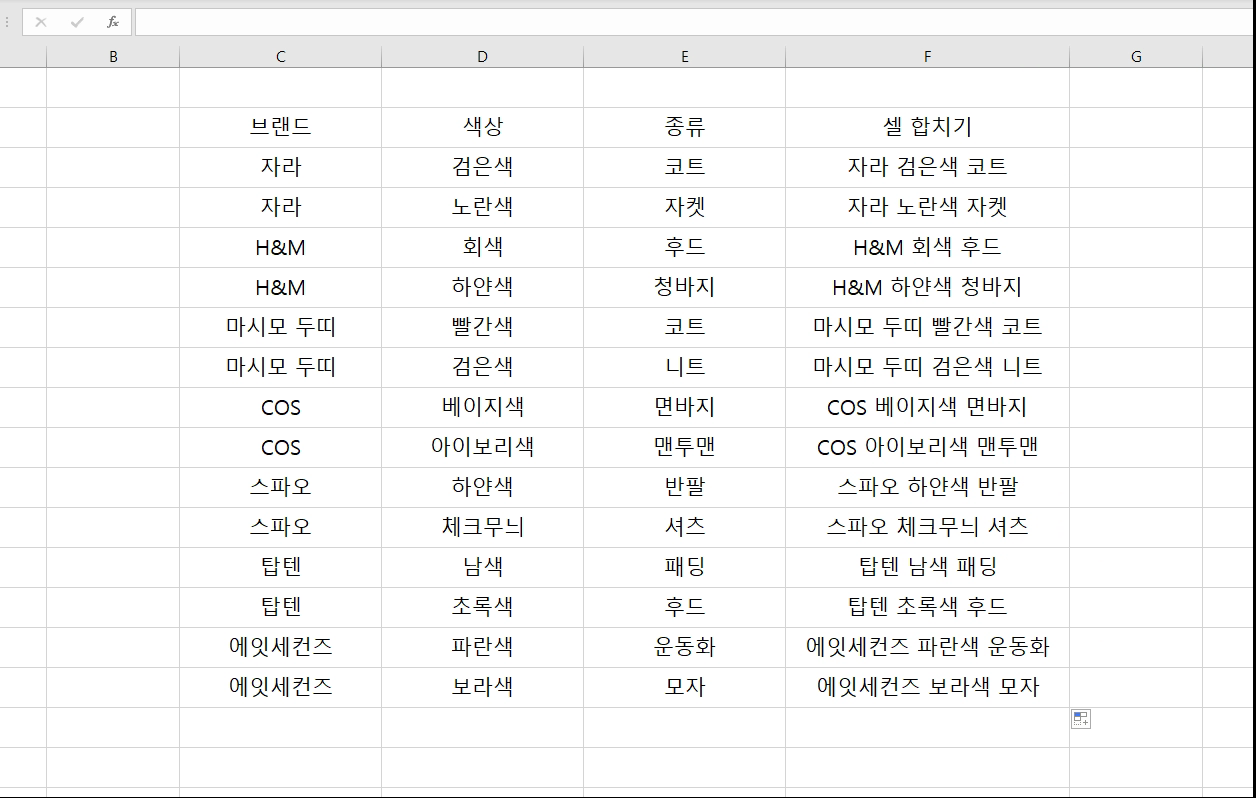Click the 면바지 type cell
The width and height of the screenshot is (1256, 798).
coord(684,407)
